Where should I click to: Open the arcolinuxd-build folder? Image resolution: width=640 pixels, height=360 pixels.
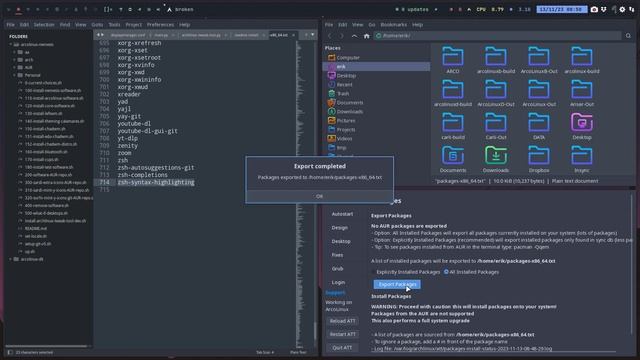[x=453, y=93]
